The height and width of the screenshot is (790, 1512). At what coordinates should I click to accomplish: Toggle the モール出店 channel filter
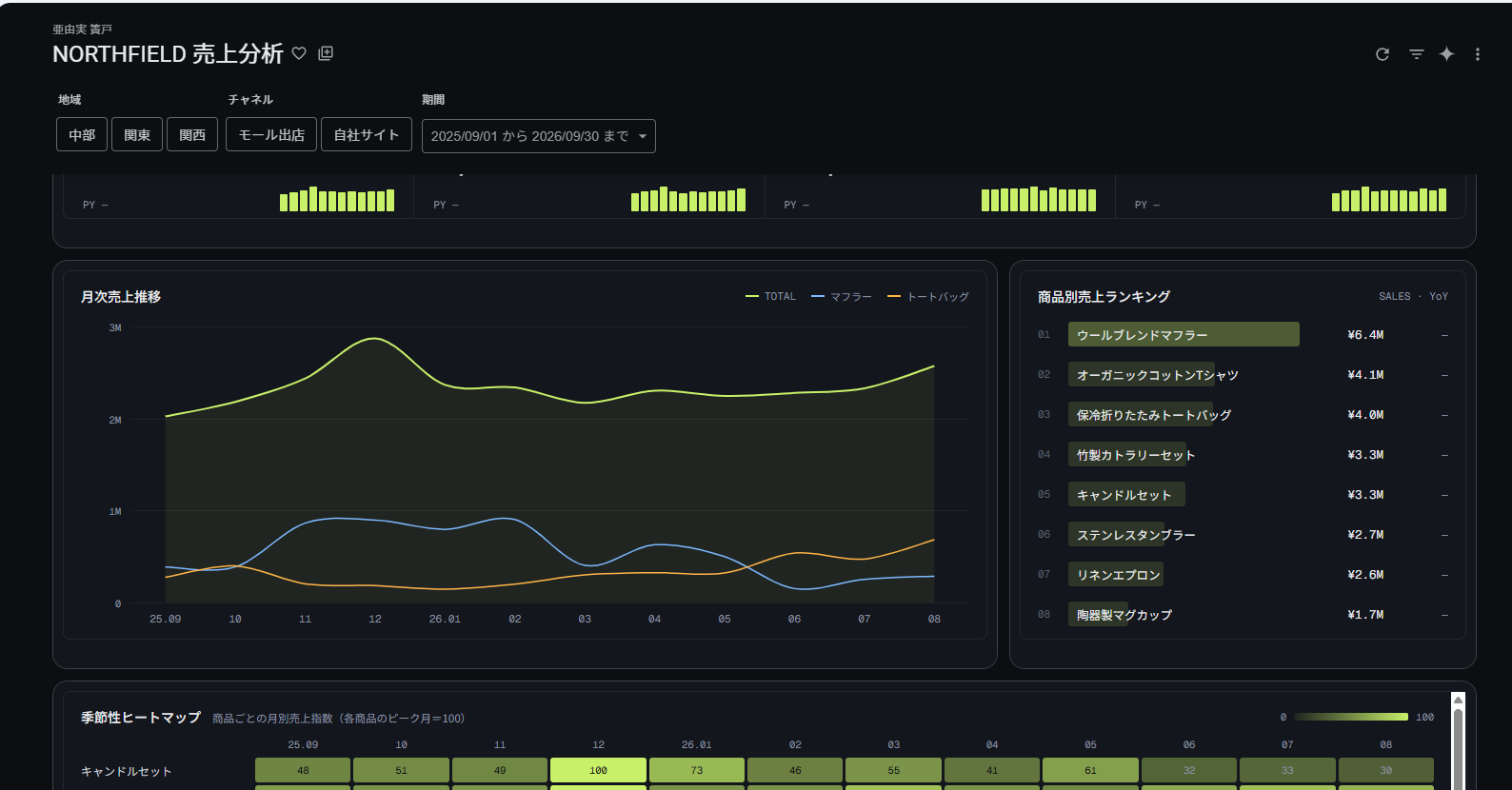[x=271, y=135]
